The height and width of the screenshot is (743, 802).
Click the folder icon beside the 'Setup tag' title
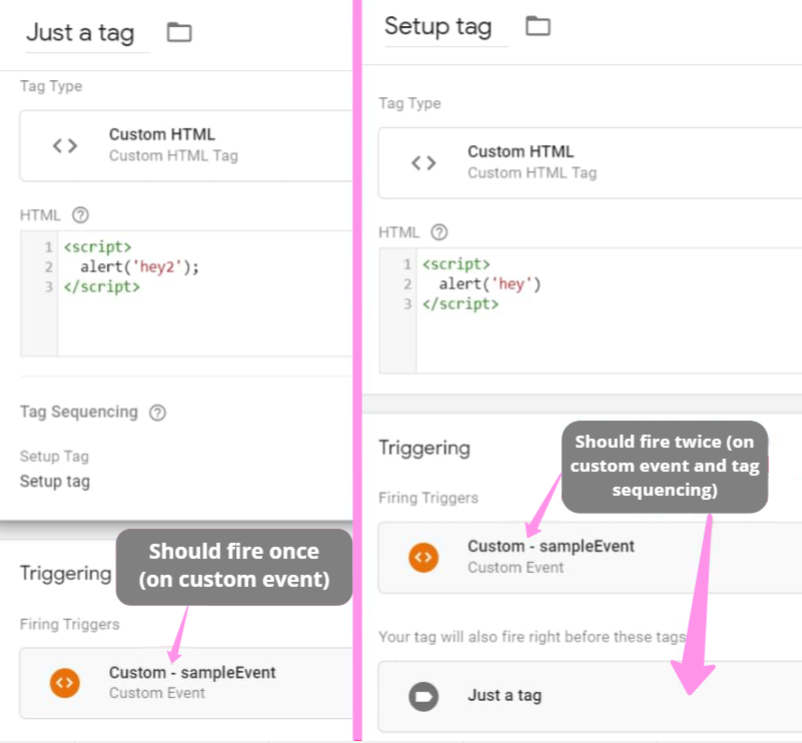538,26
